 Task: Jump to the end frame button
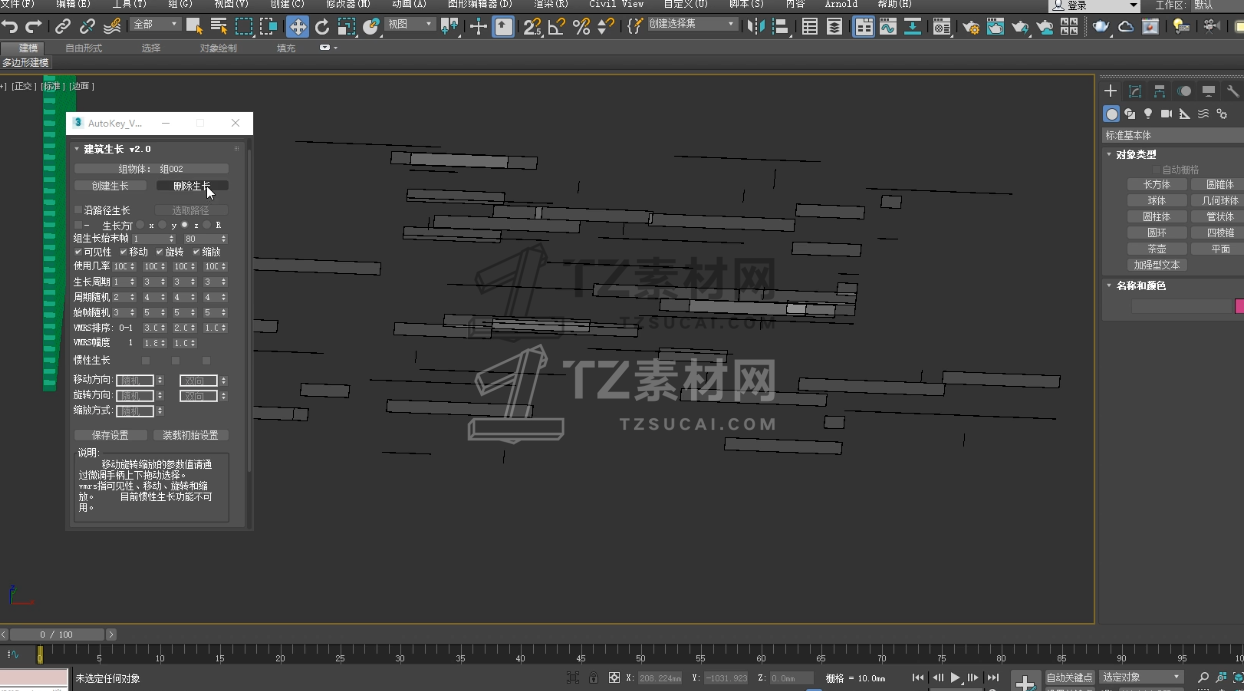(992, 678)
